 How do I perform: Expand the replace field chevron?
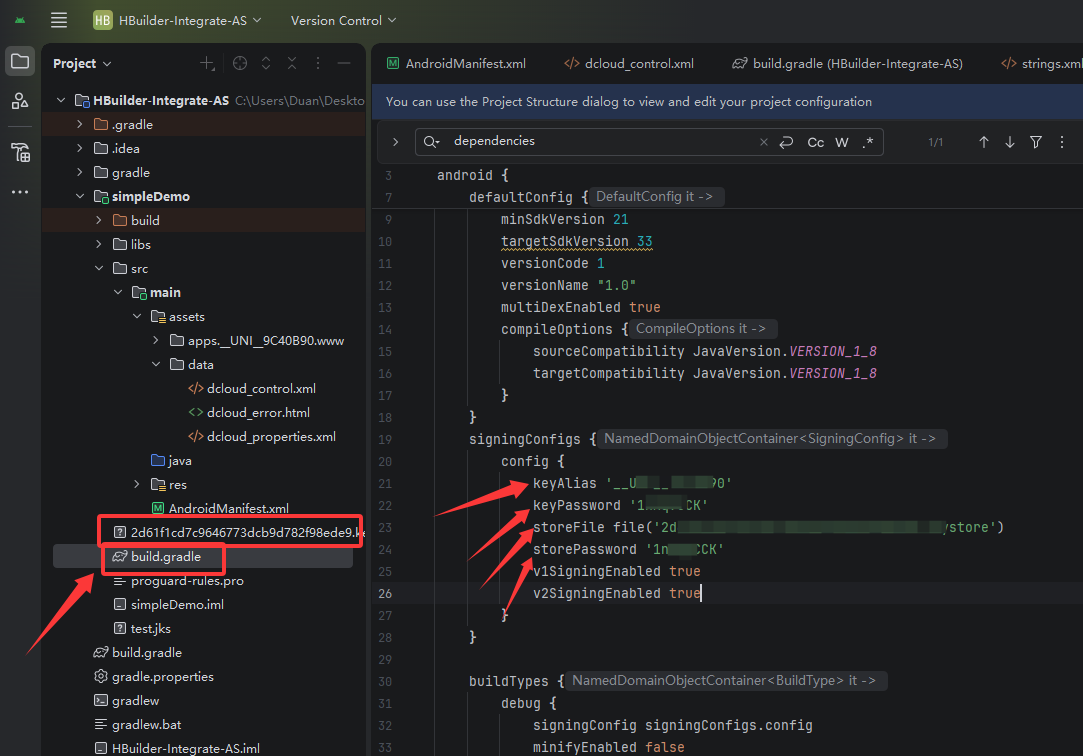pos(395,142)
